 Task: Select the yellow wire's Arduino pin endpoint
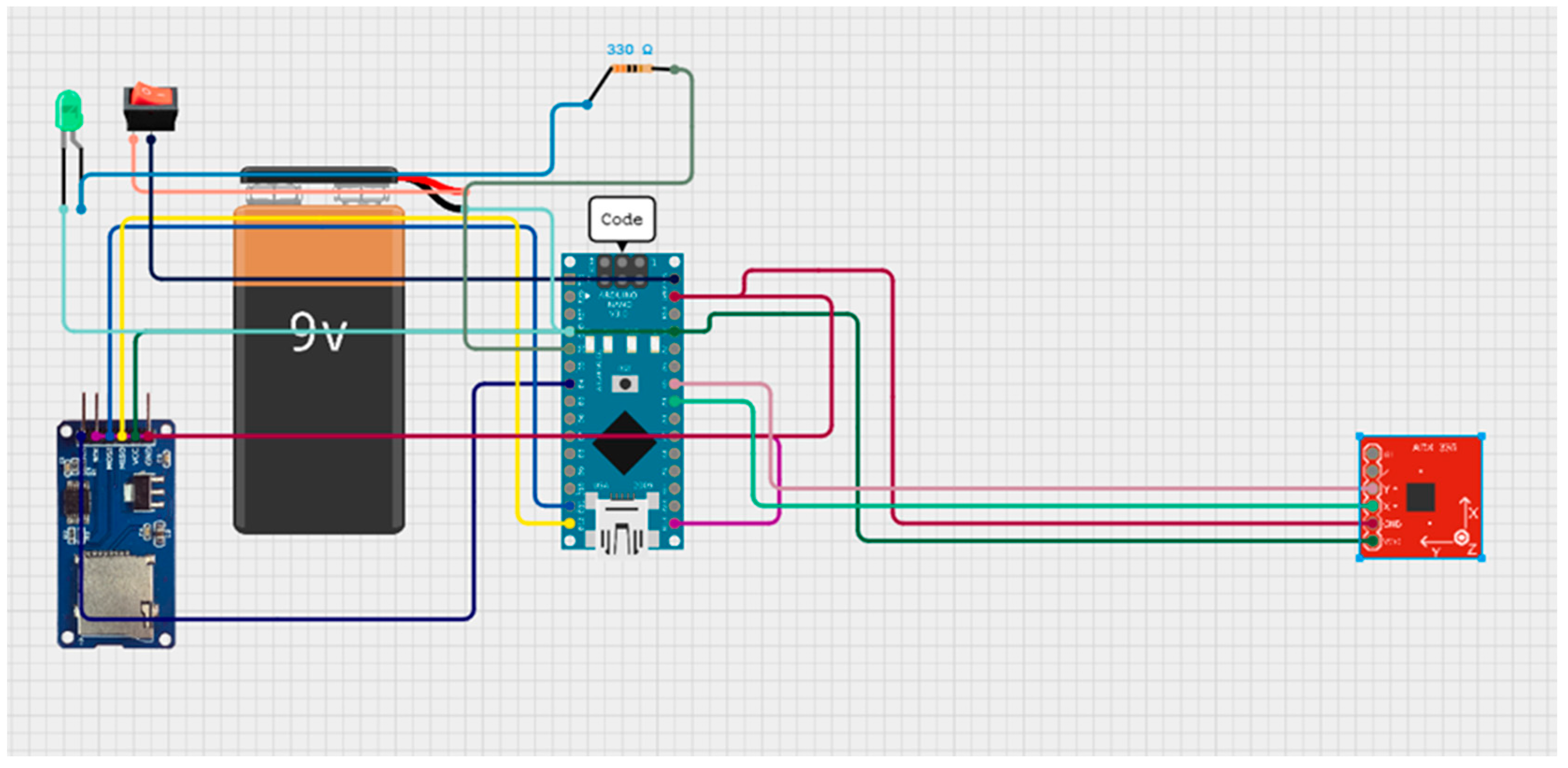[x=570, y=524]
